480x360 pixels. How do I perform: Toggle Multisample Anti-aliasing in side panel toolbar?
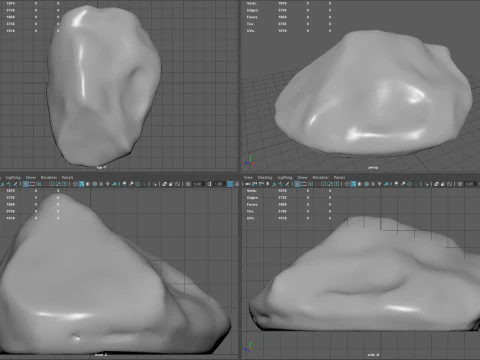[x=409, y=184]
